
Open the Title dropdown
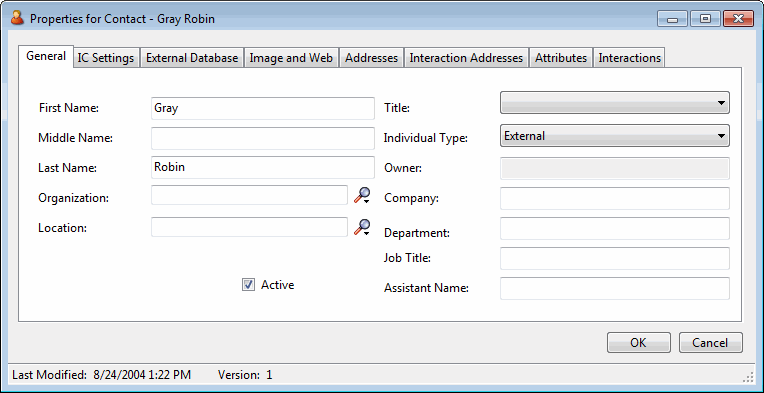pos(614,103)
